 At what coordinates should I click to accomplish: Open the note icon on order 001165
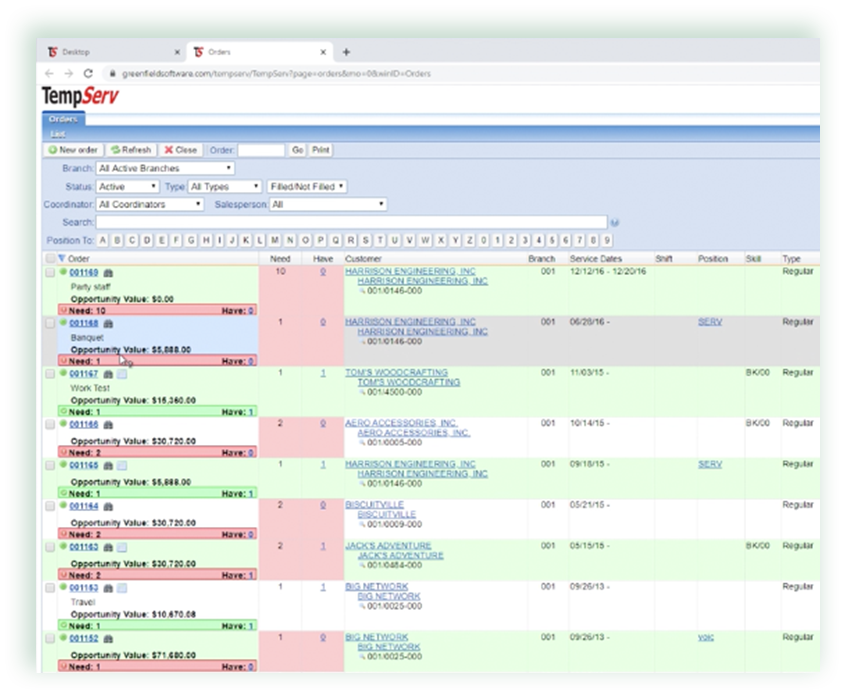click(122, 465)
